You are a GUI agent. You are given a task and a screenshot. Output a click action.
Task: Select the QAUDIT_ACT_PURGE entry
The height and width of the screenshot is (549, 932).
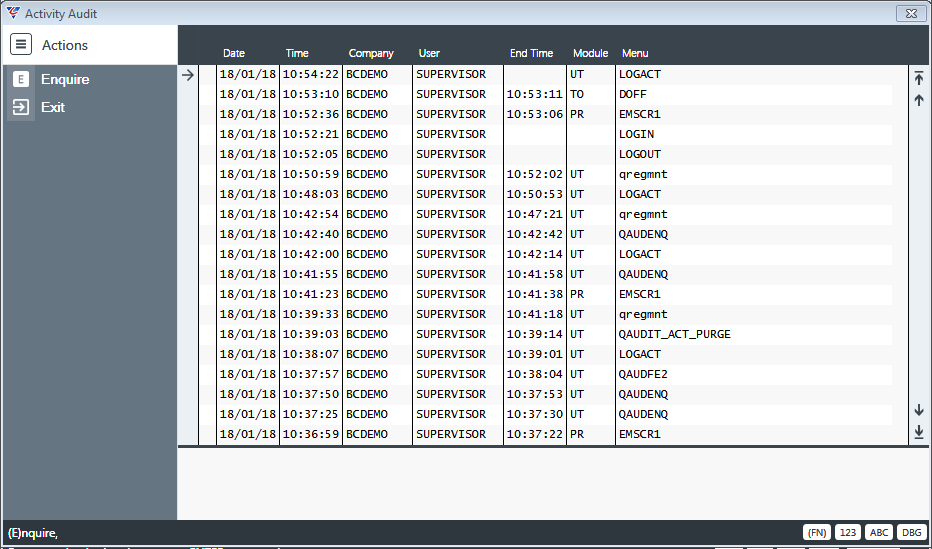[x=675, y=335]
